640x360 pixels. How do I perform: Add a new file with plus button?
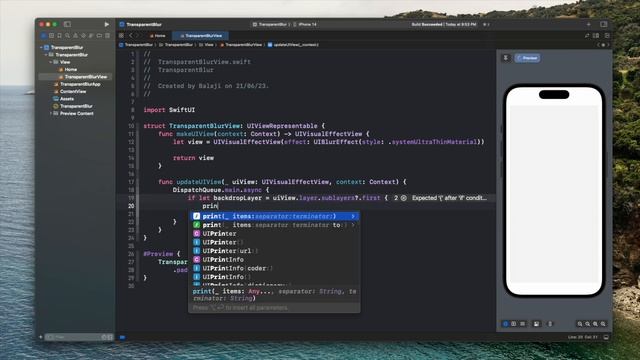point(40,337)
